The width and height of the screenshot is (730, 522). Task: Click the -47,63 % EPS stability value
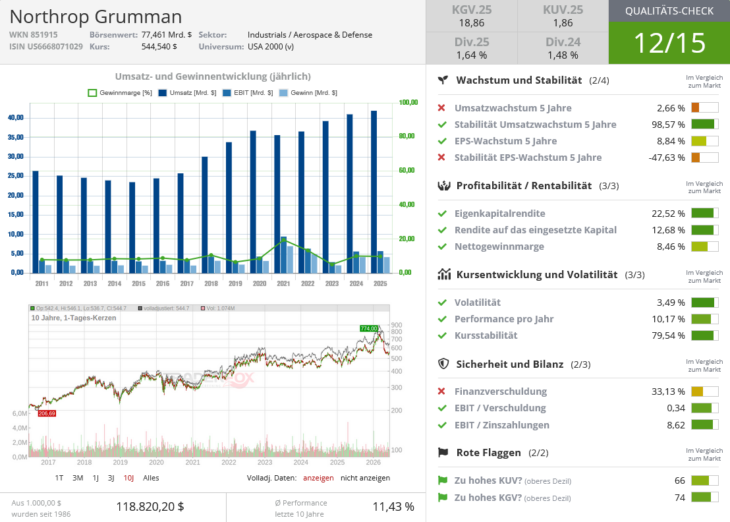click(667, 157)
